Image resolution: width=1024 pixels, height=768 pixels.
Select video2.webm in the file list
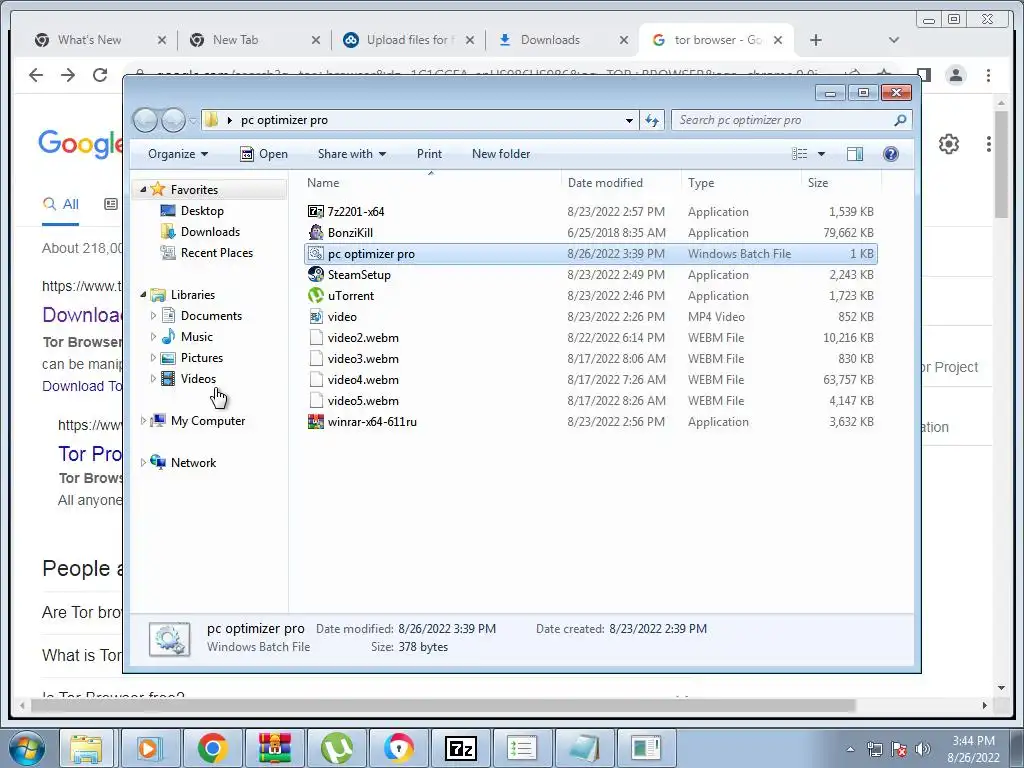(x=363, y=338)
